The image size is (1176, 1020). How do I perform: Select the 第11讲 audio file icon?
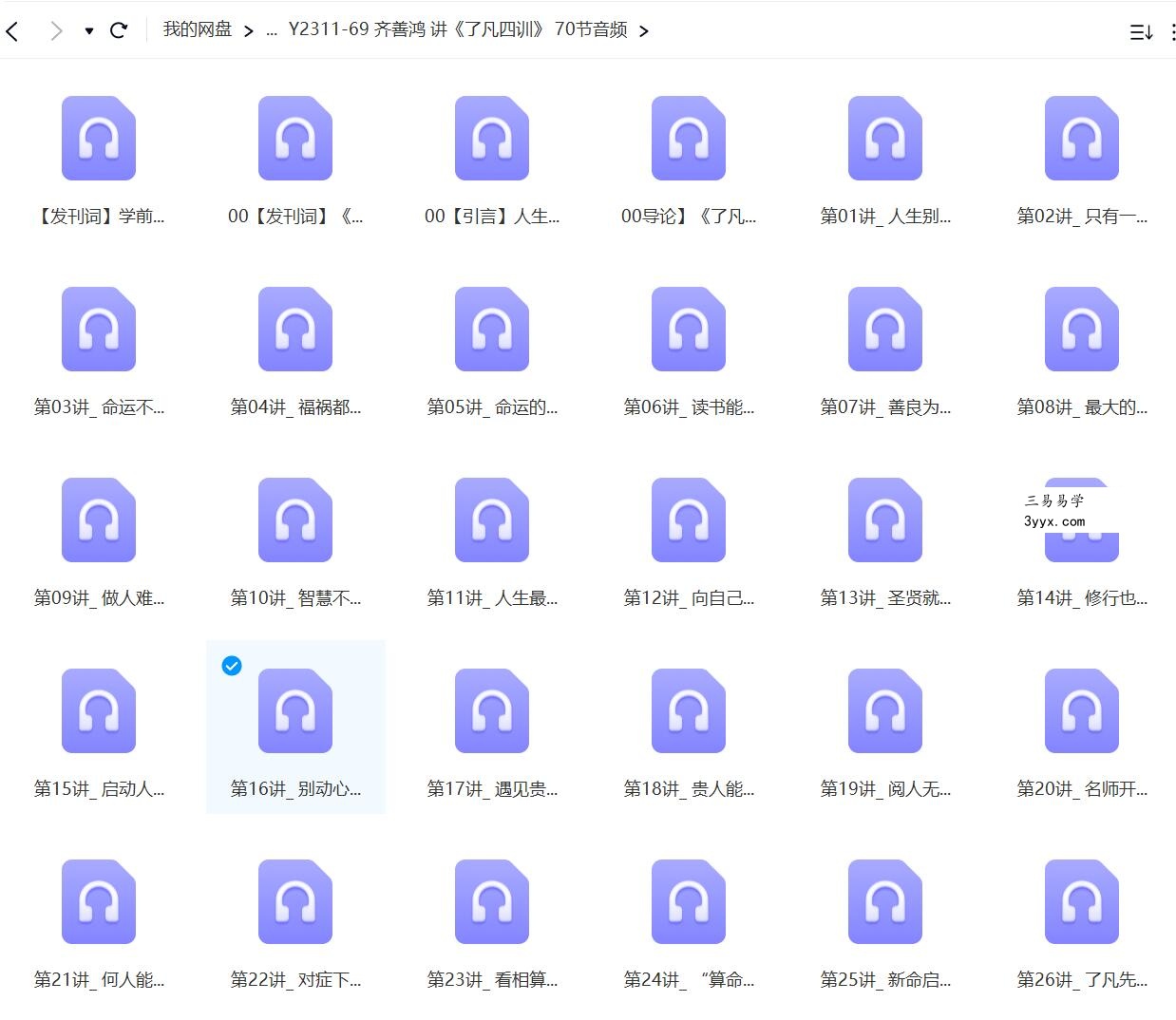[x=492, y=519]
